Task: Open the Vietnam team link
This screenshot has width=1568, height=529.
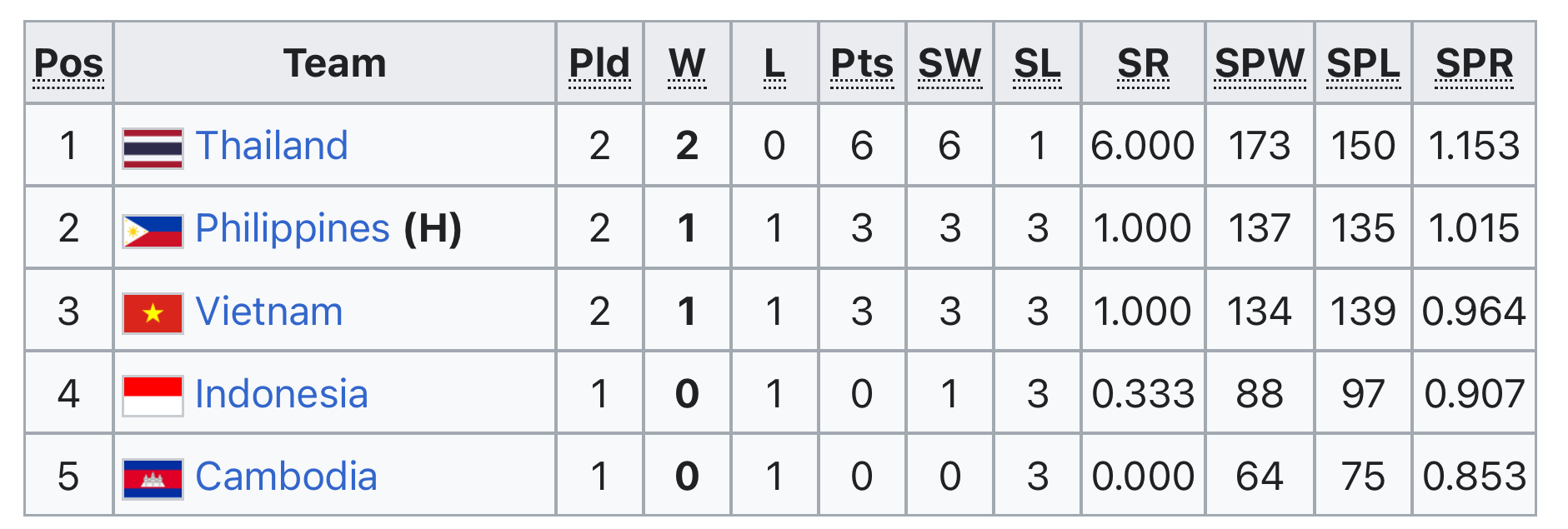Action: 269,312
